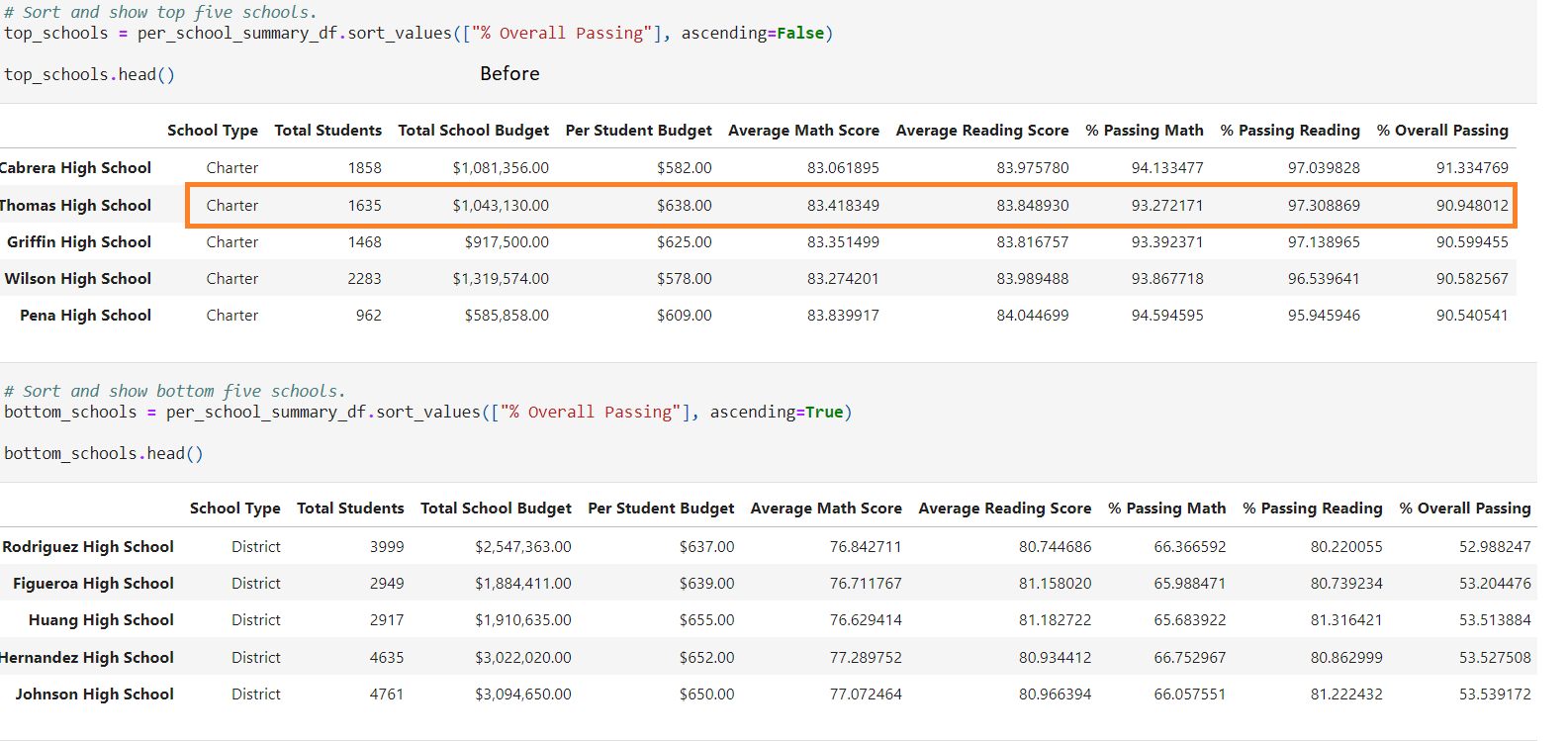Click the top_schools.head() code line
1568x741 pixels.
(x=89, y=75)
